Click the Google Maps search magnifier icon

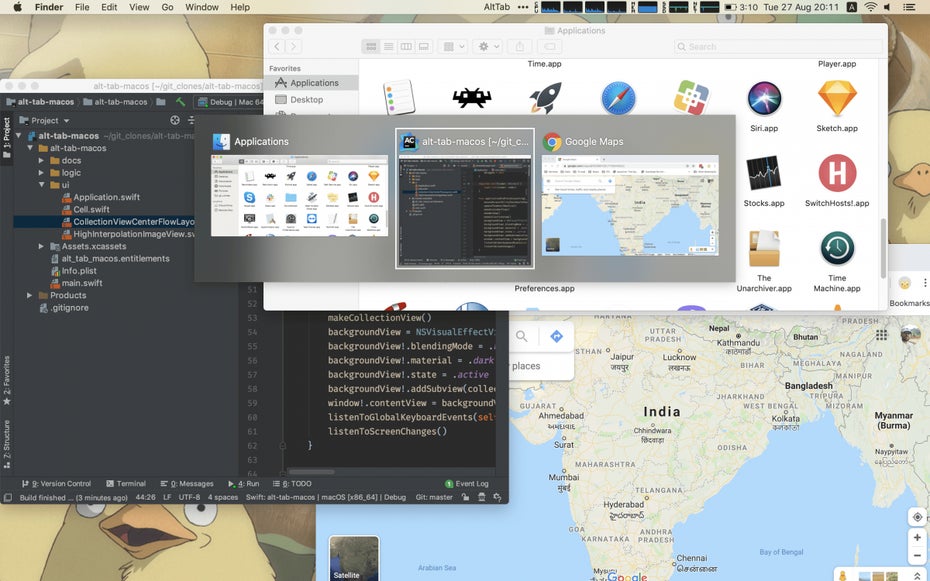[x=522, y=337]
